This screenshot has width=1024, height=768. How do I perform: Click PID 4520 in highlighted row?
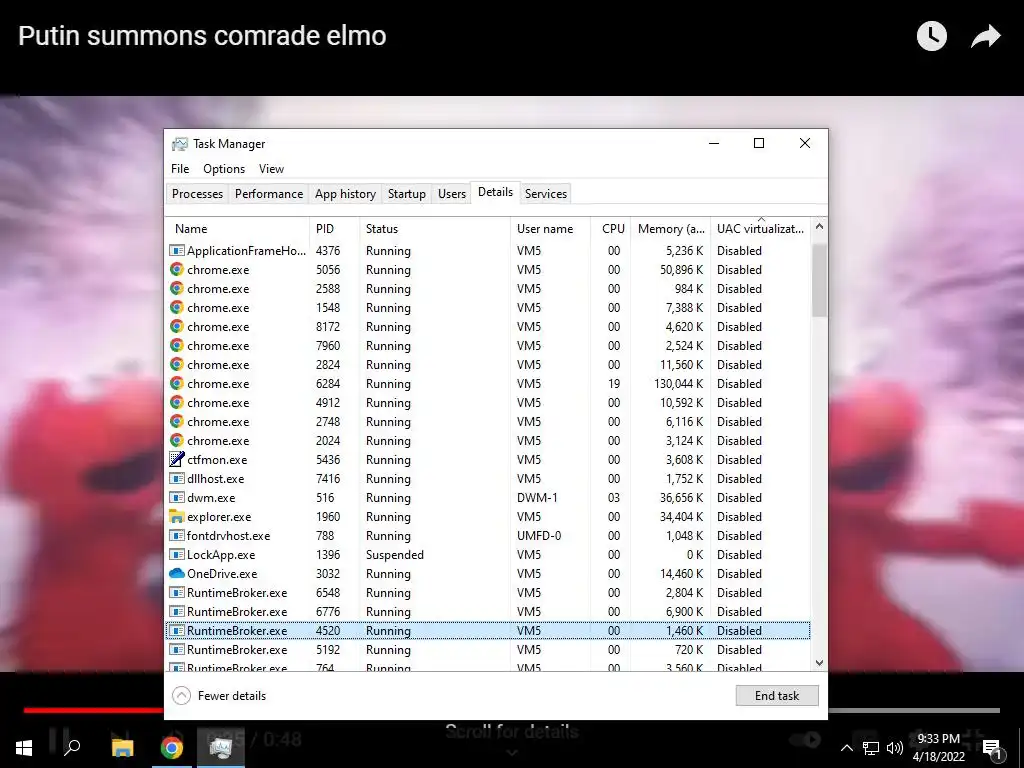tap(328, 630)
